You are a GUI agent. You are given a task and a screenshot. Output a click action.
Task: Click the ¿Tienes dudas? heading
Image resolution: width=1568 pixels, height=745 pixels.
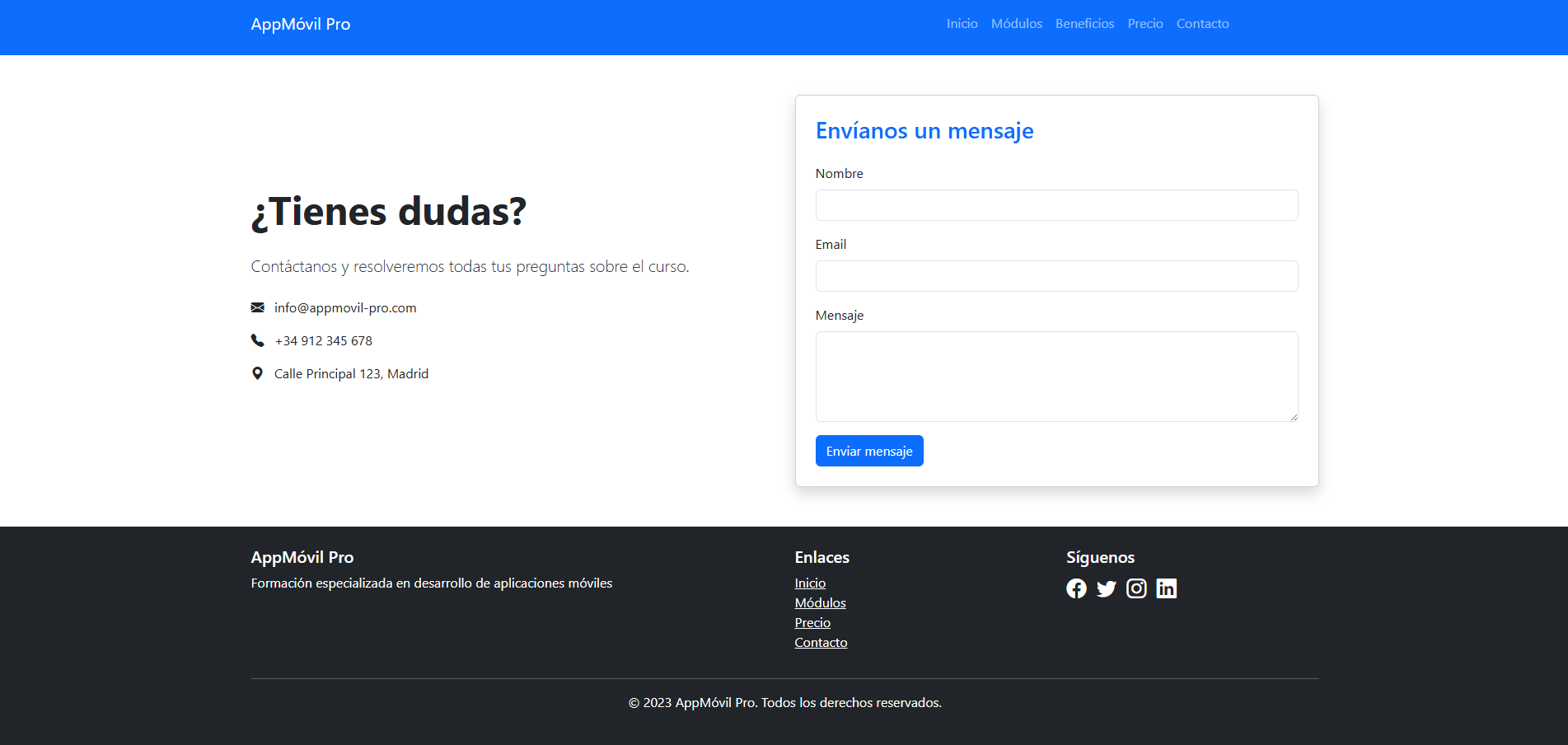(x=389, y=212)
